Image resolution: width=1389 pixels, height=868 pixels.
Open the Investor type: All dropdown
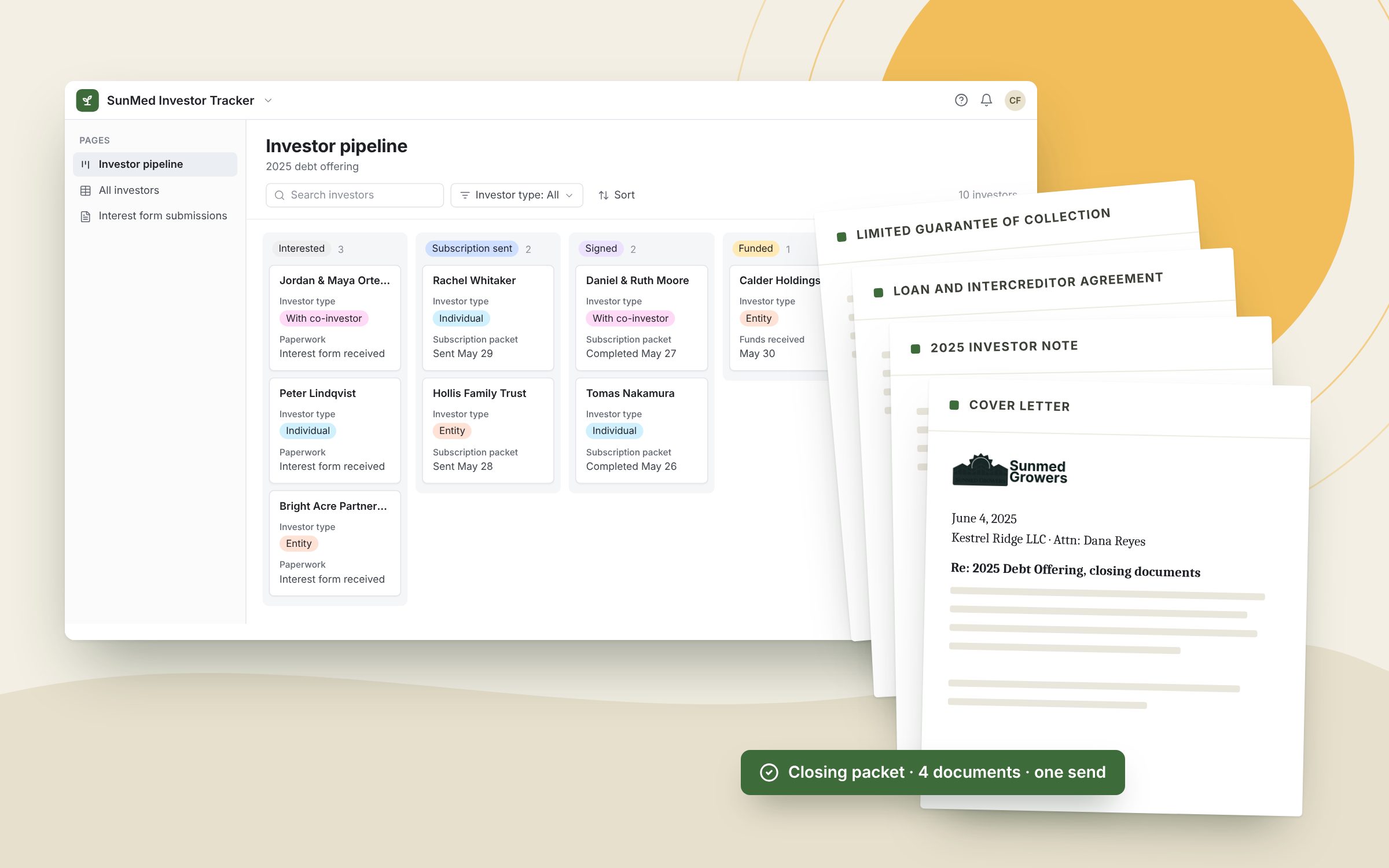pyautogui.click(x=517, y=195)
